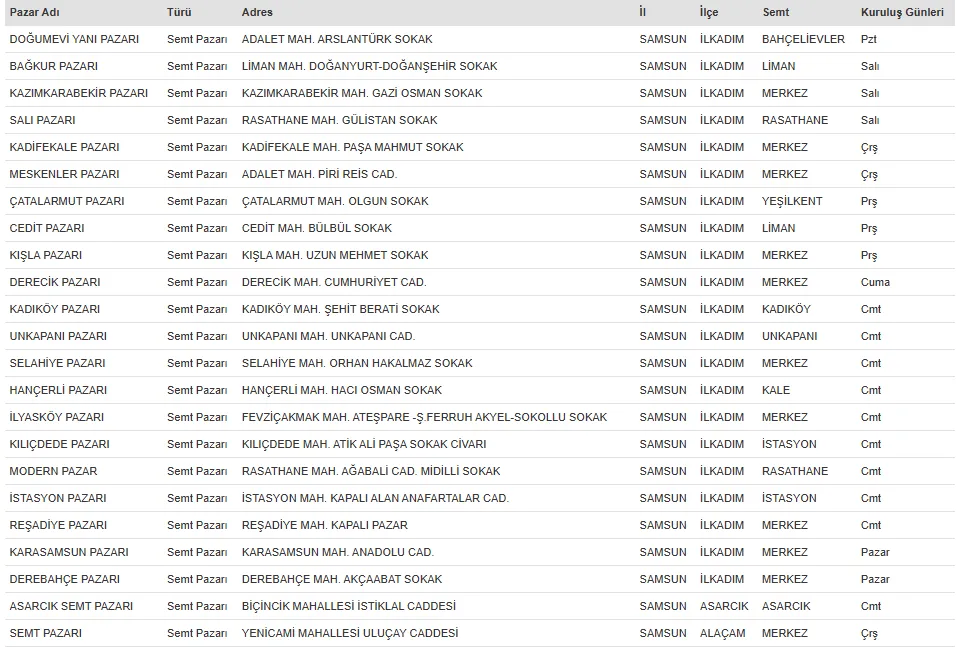Click address ADALET MAH. PİRİ REİS CAD.
Image resolution: width=956 pixels, height=647 pixels.
[319, 174]
